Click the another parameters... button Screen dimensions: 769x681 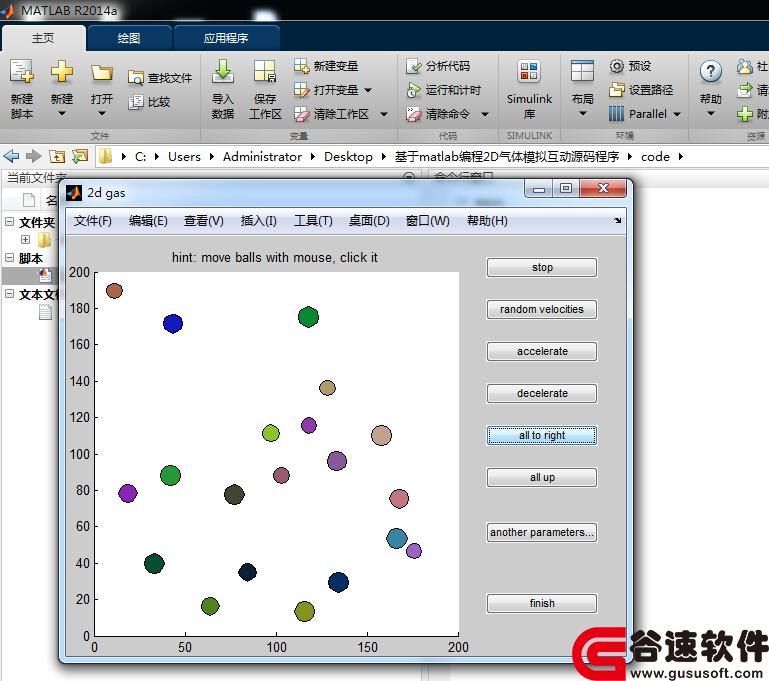point(542,532)
